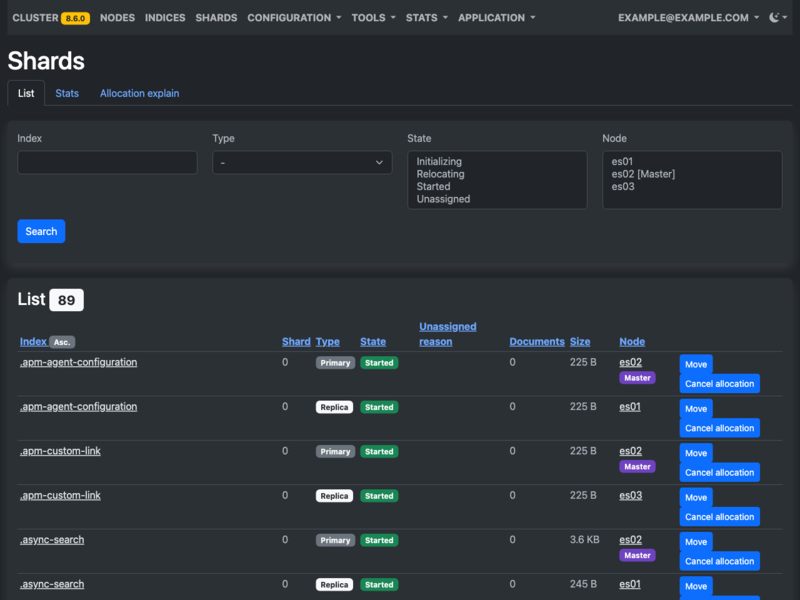Click the Started state badge for .apm-agent-configuration
This screenshot has height=600, width=800.
(378, 363)
